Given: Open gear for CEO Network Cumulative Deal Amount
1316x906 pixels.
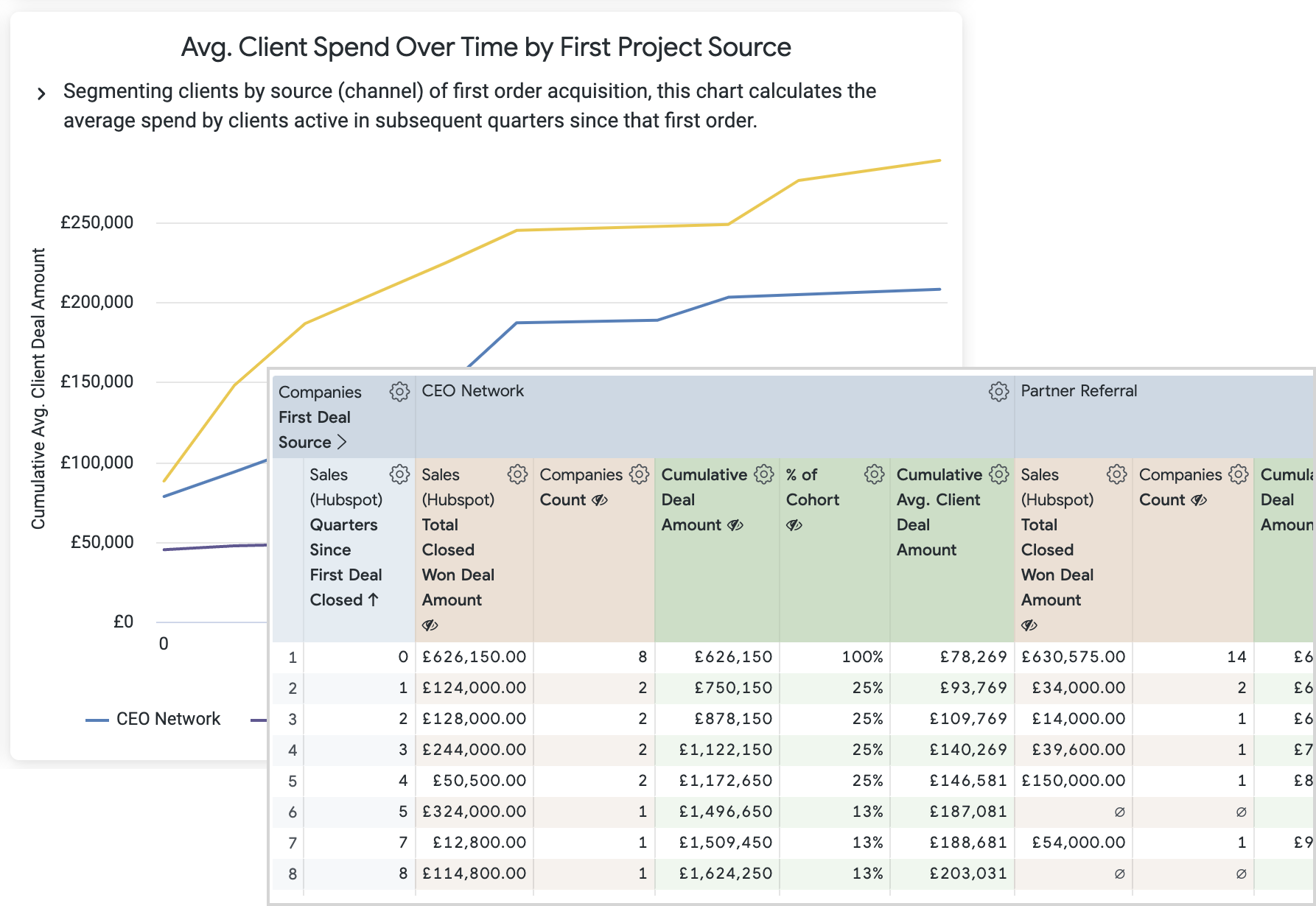Looking at the screenshot, I should 764,474.
